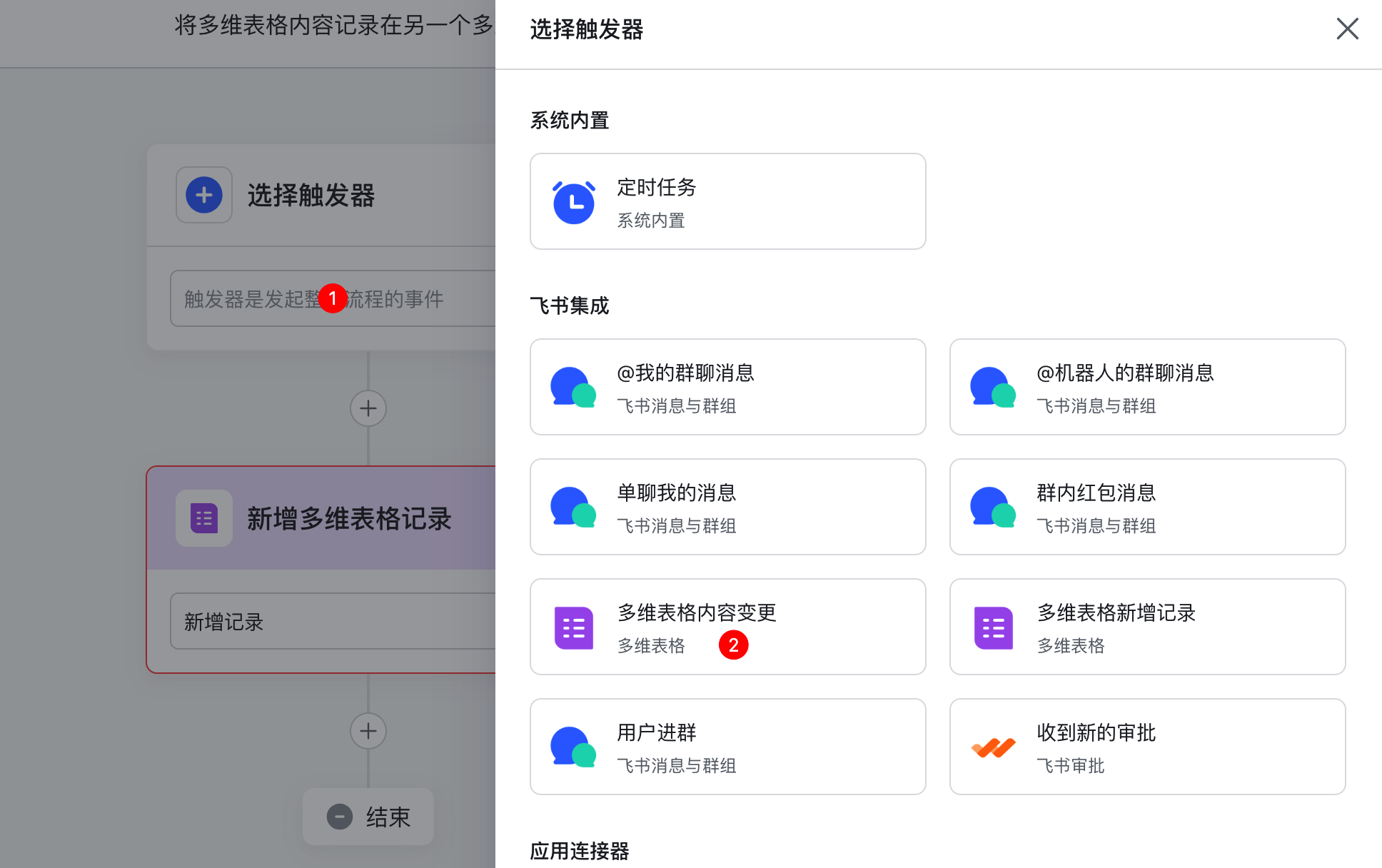The image size is (1382, 868).
Task: Close the 选择触发器 panel
Action: tap(1347, 29)
